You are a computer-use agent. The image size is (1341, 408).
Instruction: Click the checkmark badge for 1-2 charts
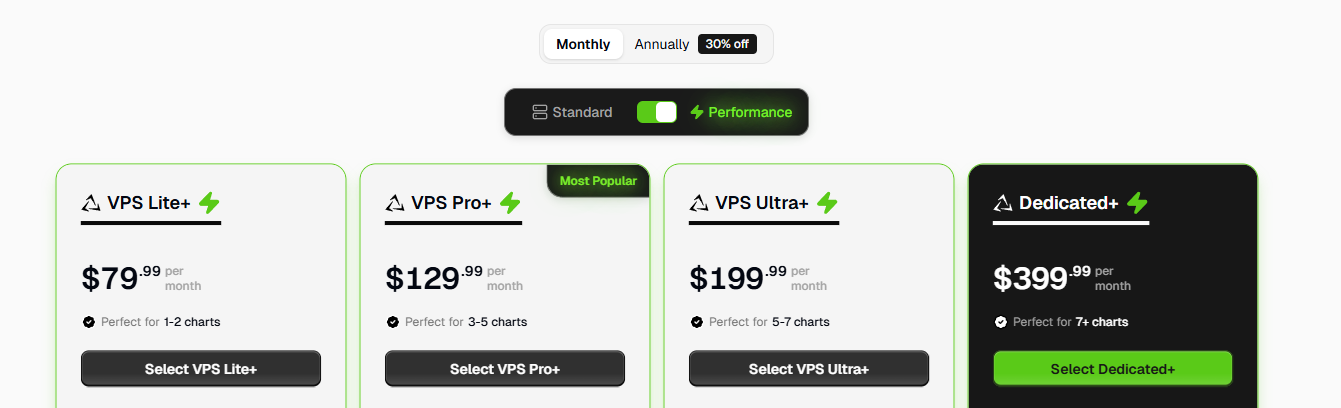[89, 322]
